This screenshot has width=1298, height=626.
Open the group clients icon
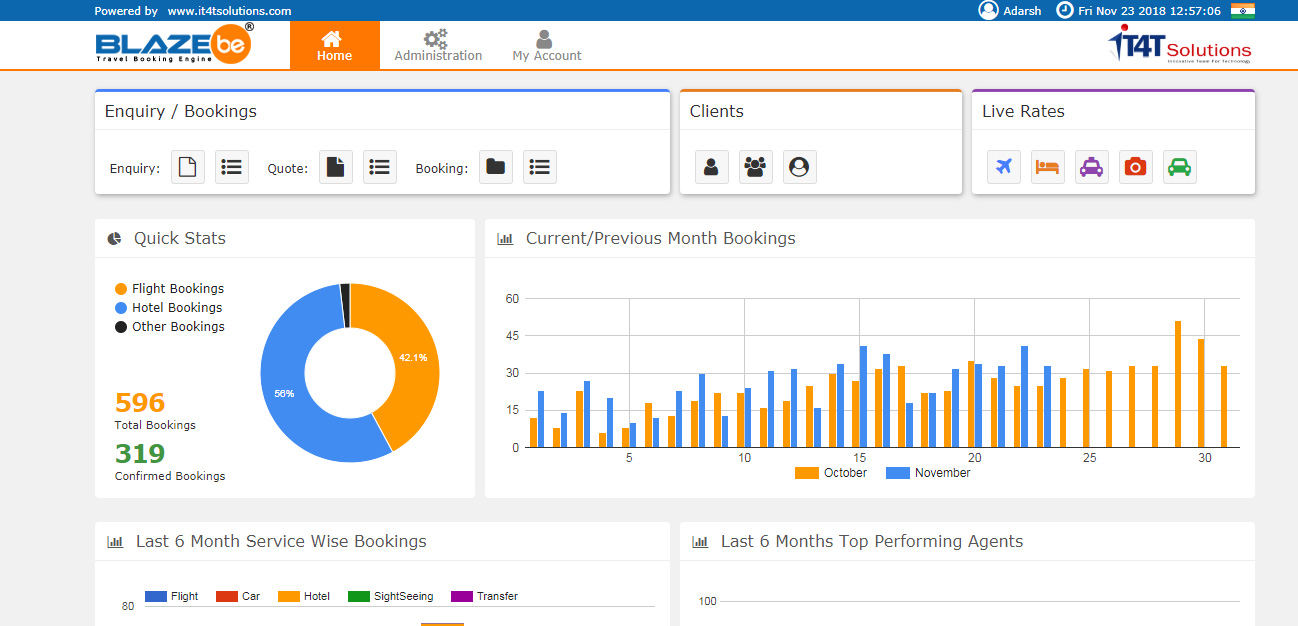tap(755, 168)
